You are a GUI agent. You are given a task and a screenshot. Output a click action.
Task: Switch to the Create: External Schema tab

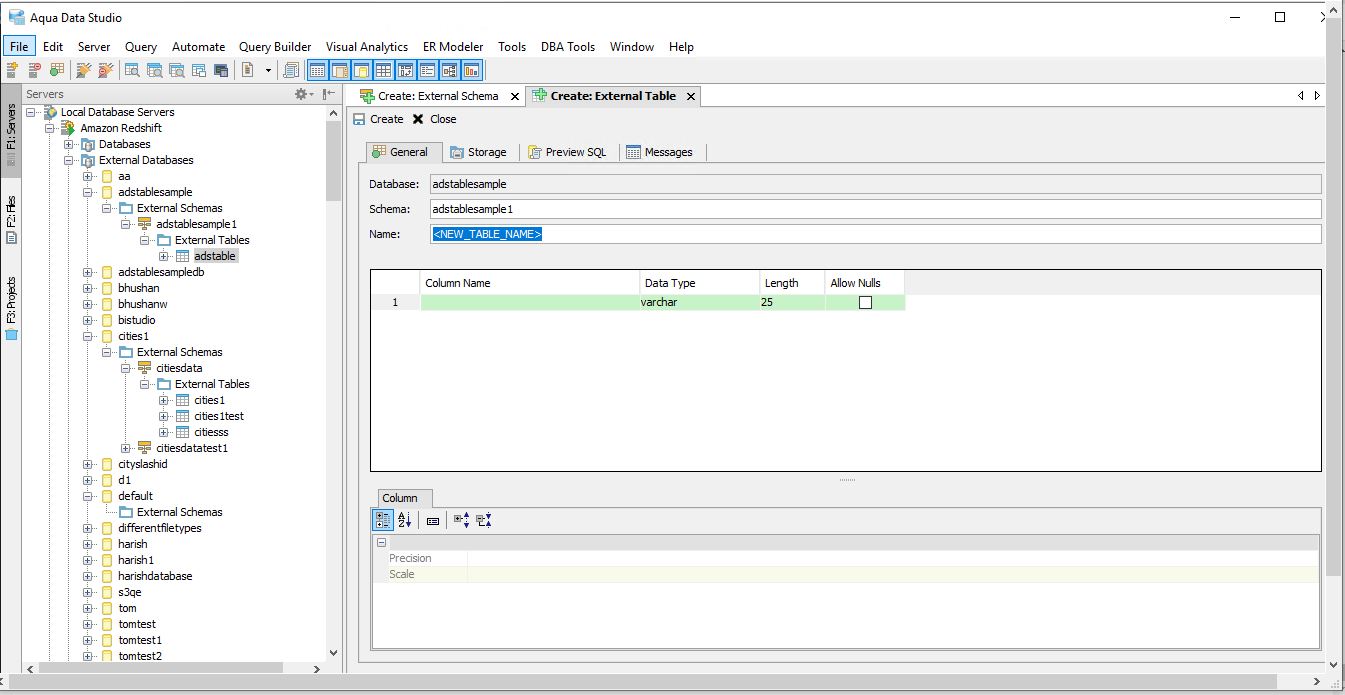pos(437,96)
